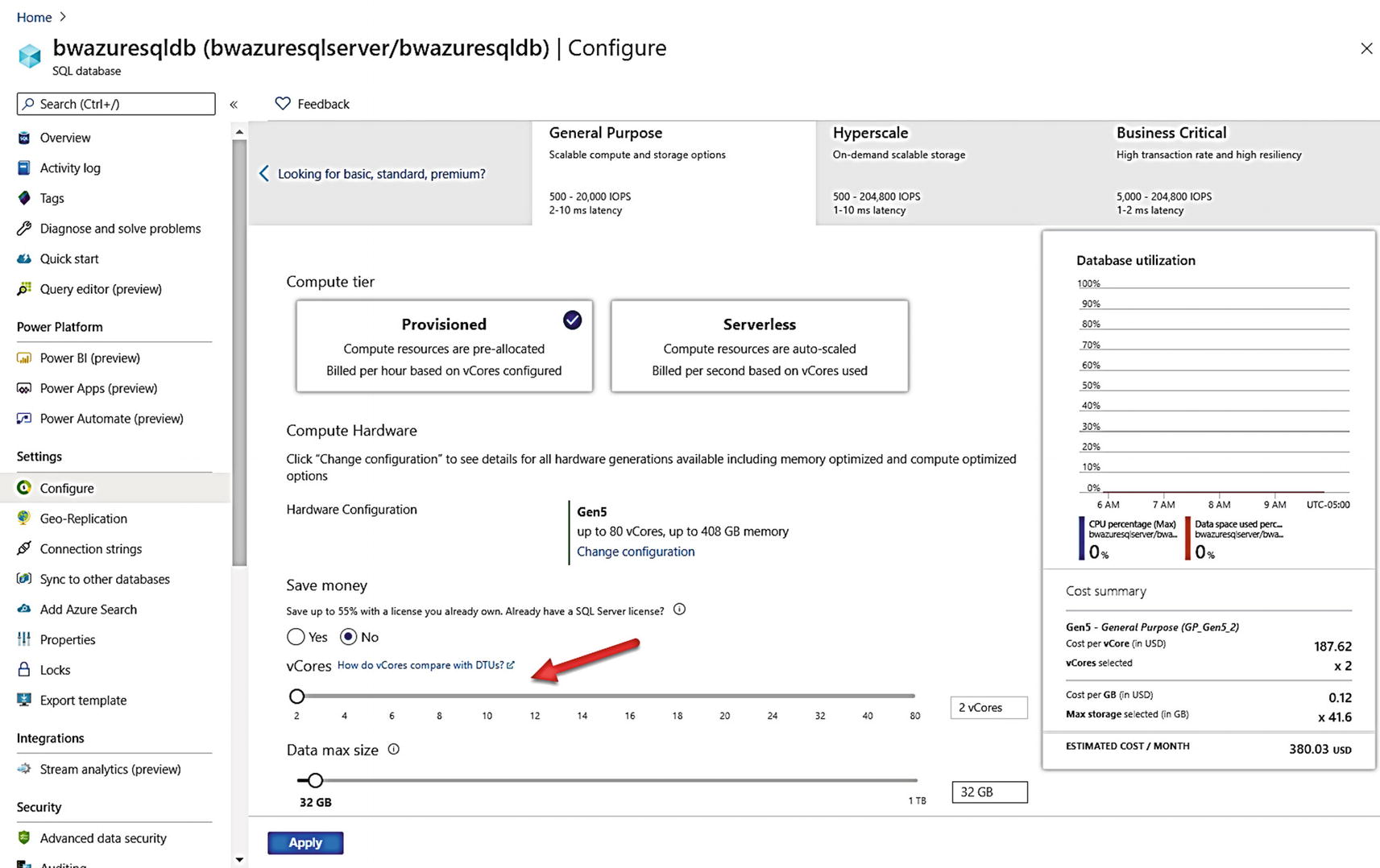This screenshot has height=868, width=1380.
Task: Click info icon beside SQL Server license question
Action: click(679, 610)
